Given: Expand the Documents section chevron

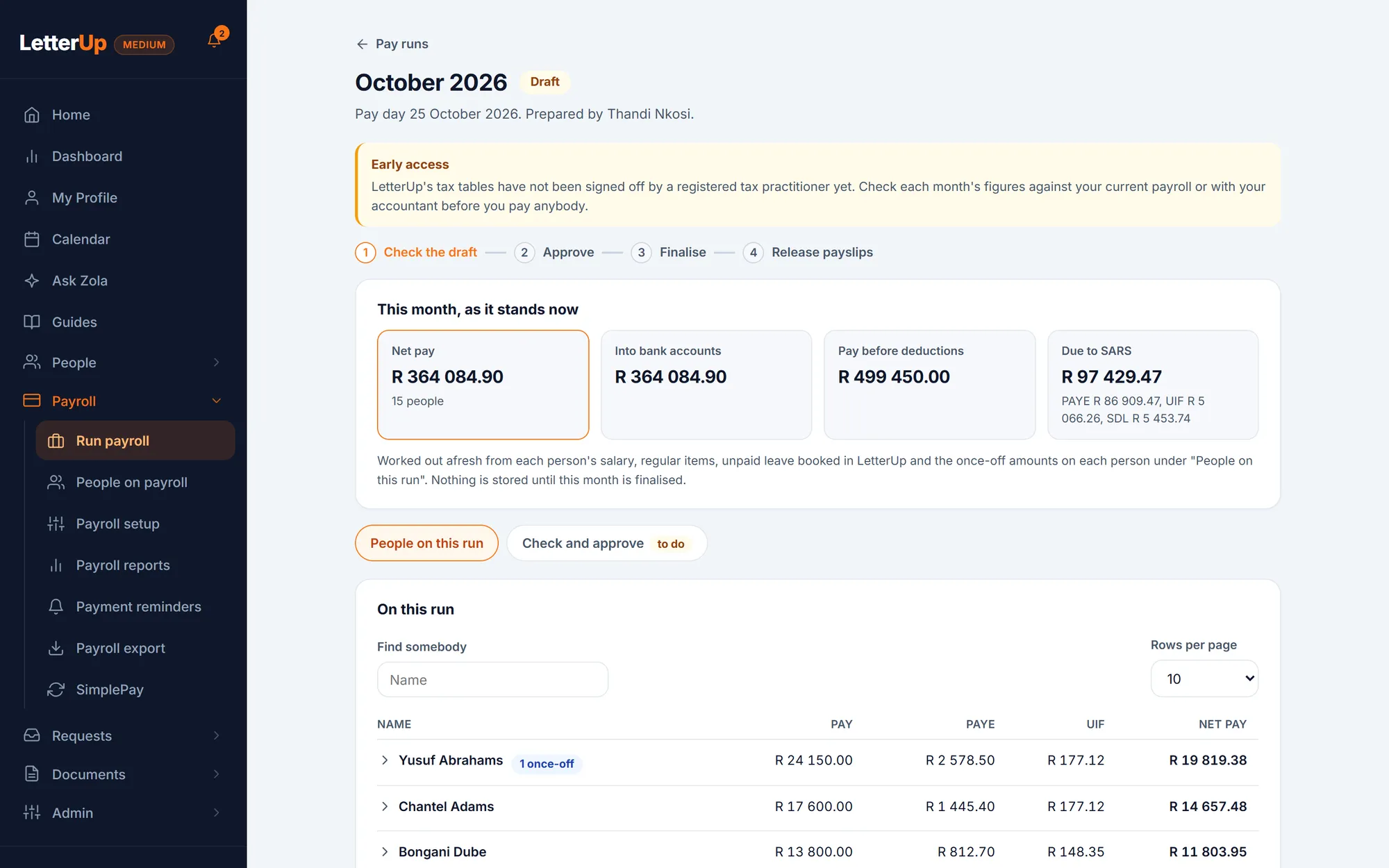Looking at the screenshot, I should 216,774.
